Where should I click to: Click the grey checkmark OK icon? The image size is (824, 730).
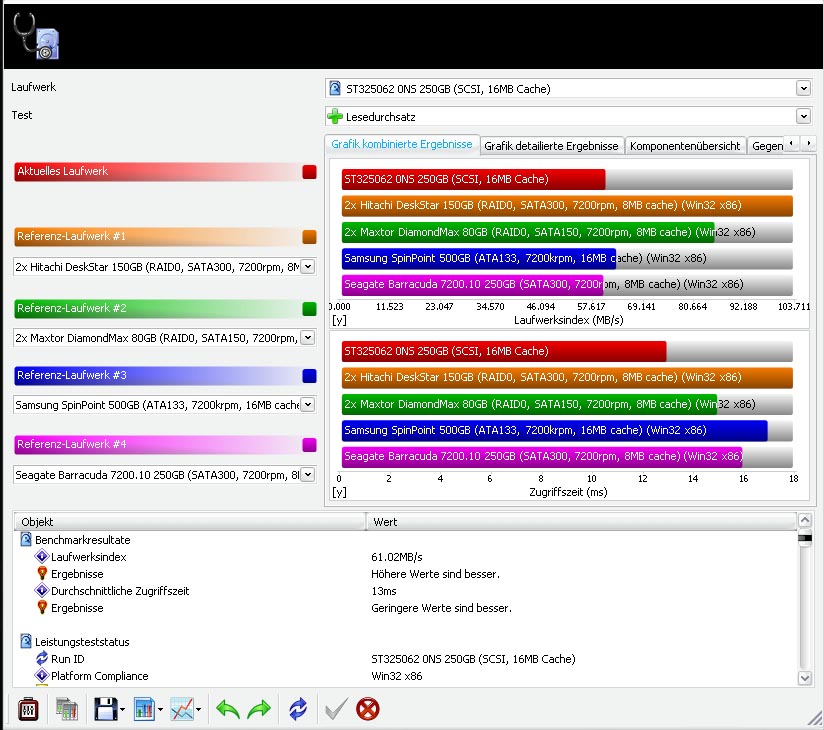point(336,709)
